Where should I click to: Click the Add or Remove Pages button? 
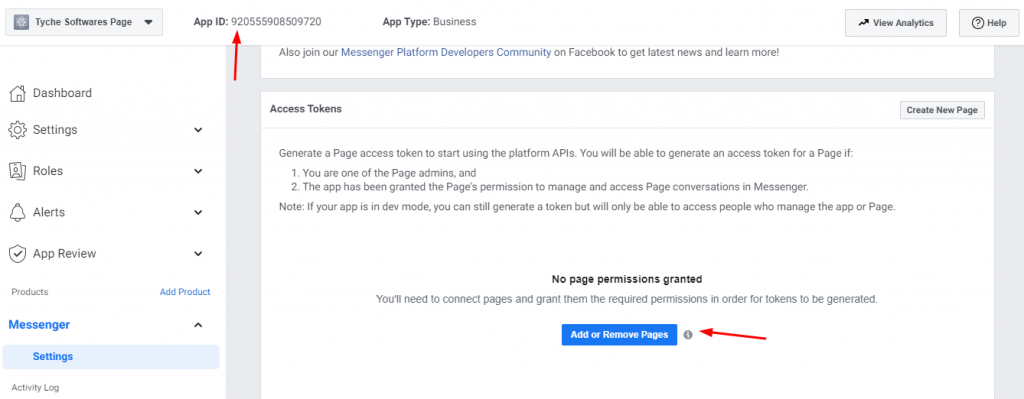pos(619,334)
